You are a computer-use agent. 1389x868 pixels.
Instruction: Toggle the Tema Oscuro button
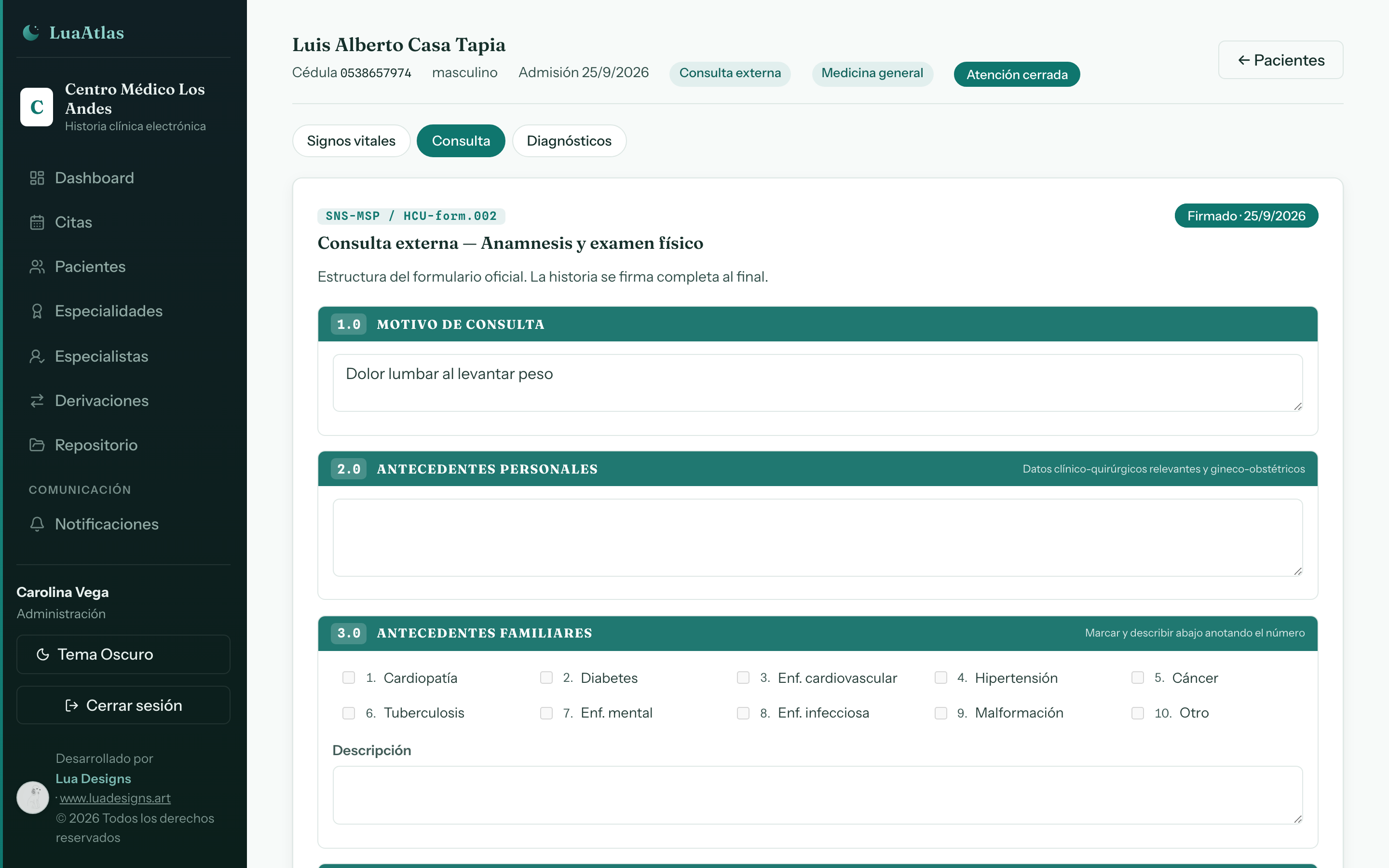coord(123,654)
